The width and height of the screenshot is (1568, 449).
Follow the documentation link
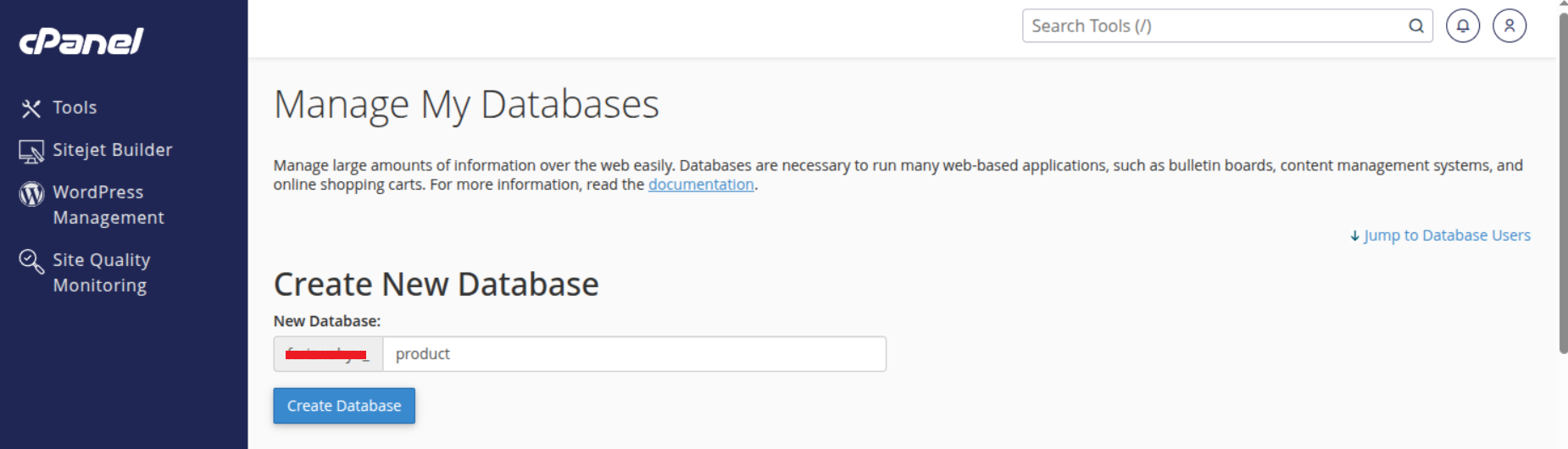point(701,185)
